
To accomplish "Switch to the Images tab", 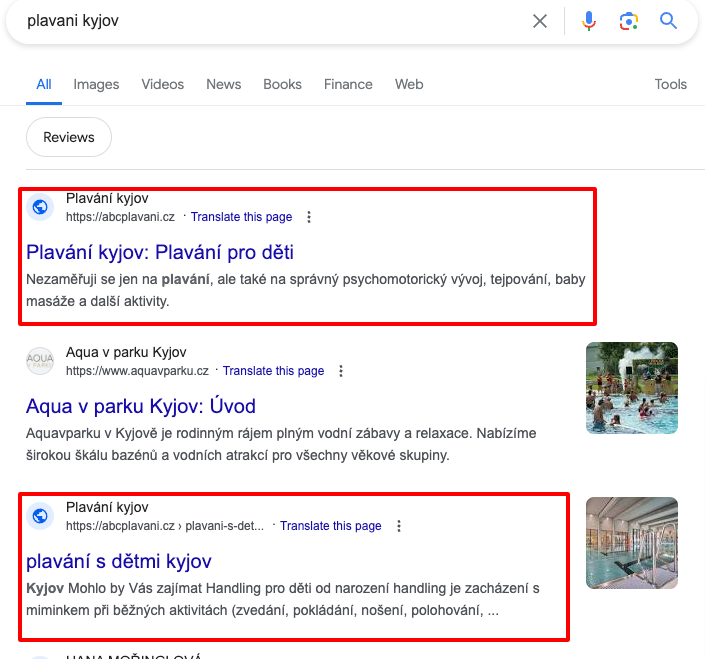I will click(96, 85).
